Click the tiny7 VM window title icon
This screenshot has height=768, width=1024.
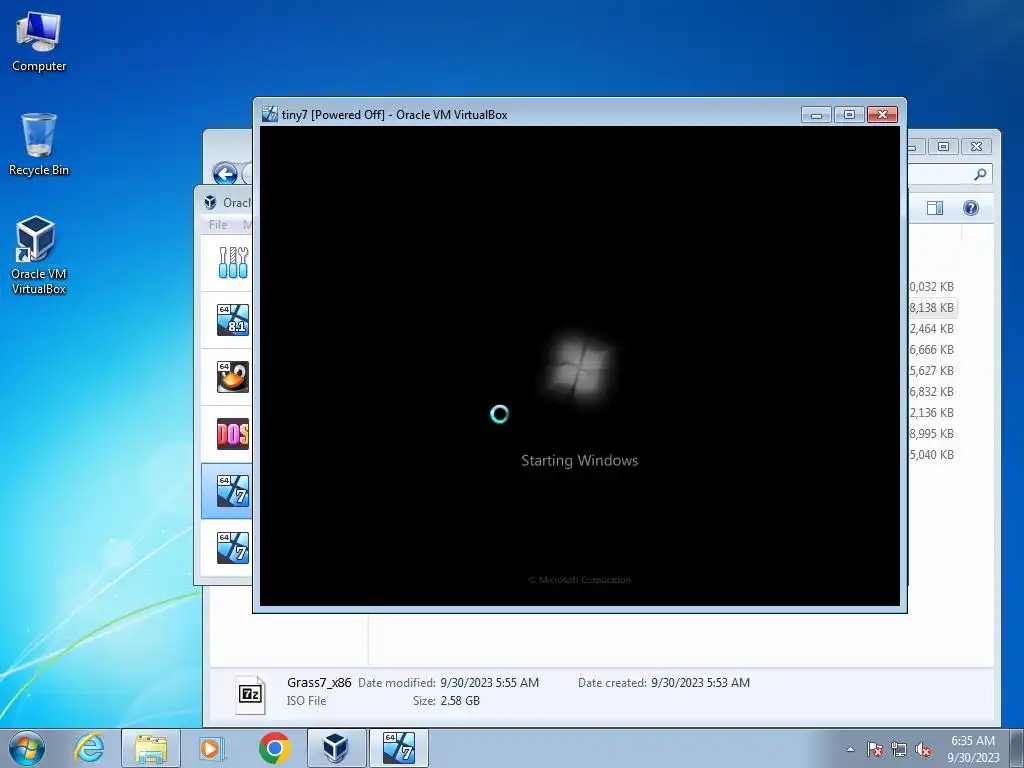(269, 114)
